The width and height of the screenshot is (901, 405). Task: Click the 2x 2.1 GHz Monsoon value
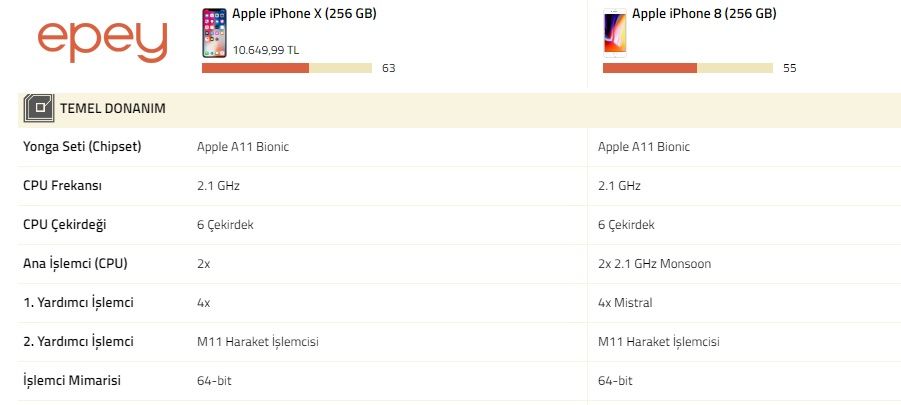[x=654, y=264]
